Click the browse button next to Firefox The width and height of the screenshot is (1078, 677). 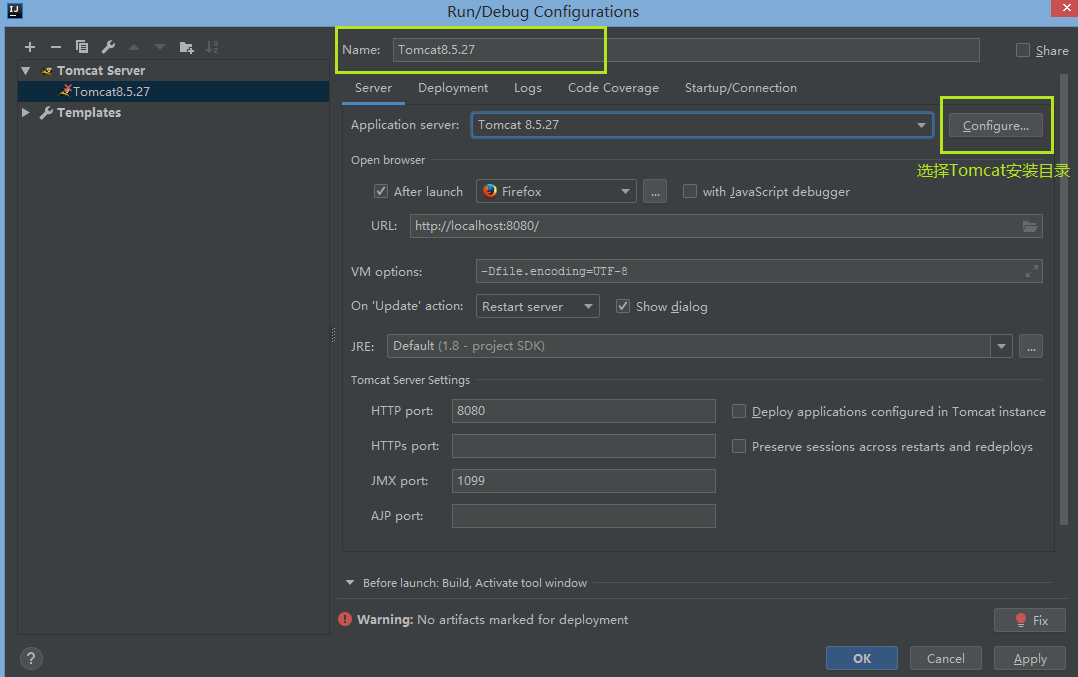pos(655,192)
